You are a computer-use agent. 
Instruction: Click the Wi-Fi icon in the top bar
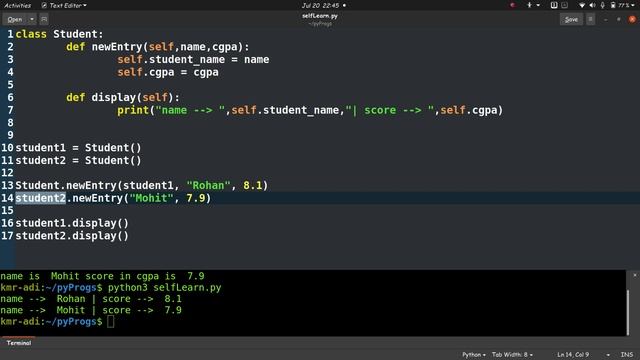pyautogui.click(x=582, y=5)
